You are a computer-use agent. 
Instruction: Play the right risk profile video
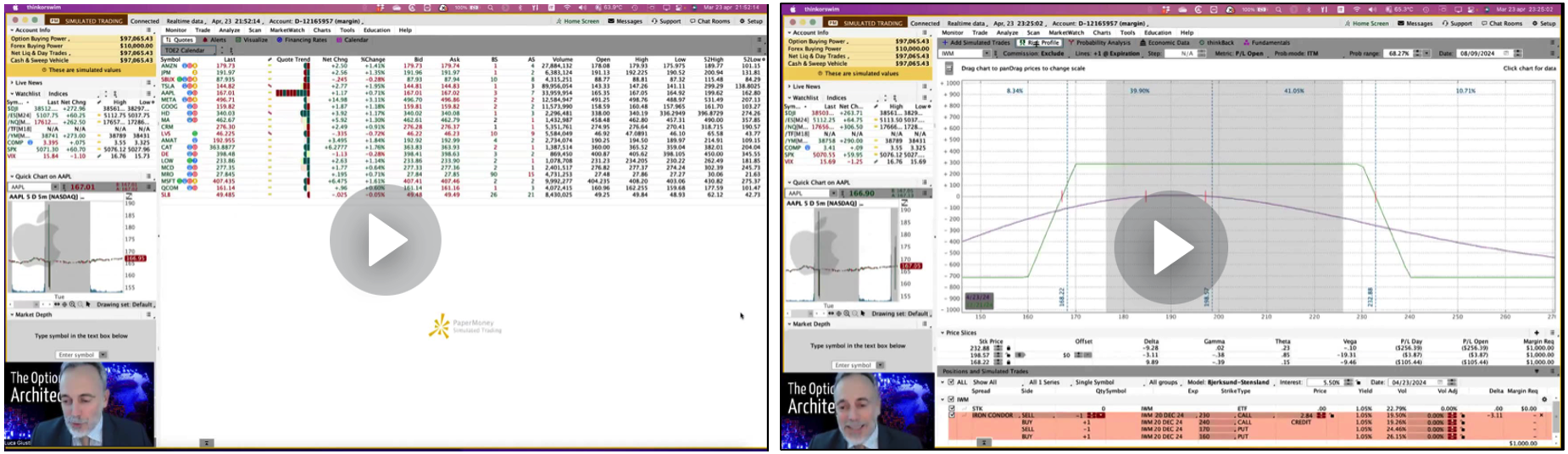[1170, 246]
